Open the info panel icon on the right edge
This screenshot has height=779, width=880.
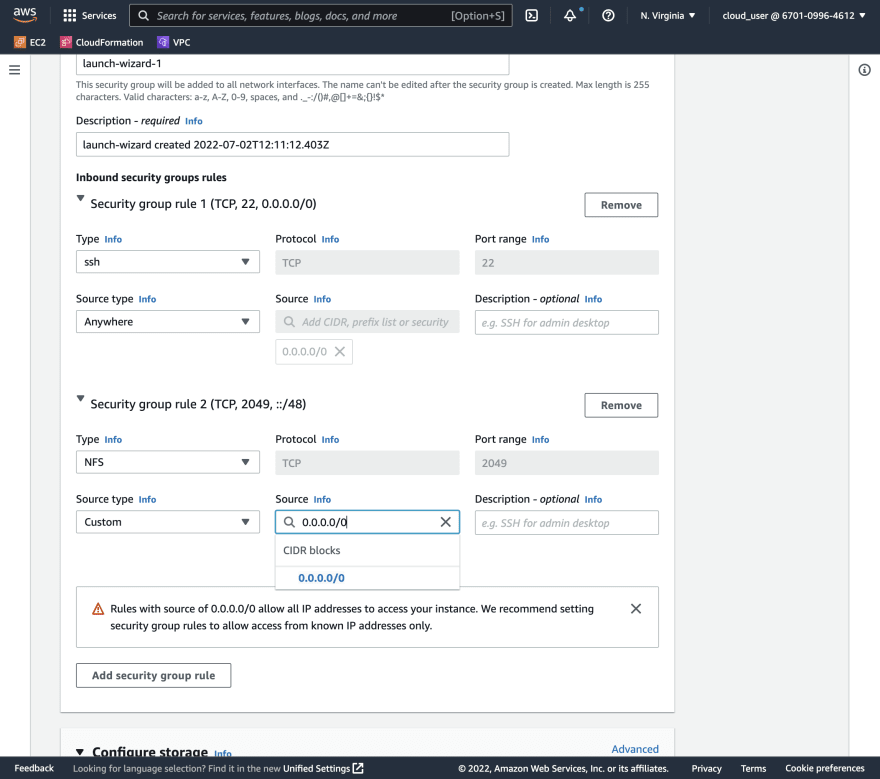point(864,70)
